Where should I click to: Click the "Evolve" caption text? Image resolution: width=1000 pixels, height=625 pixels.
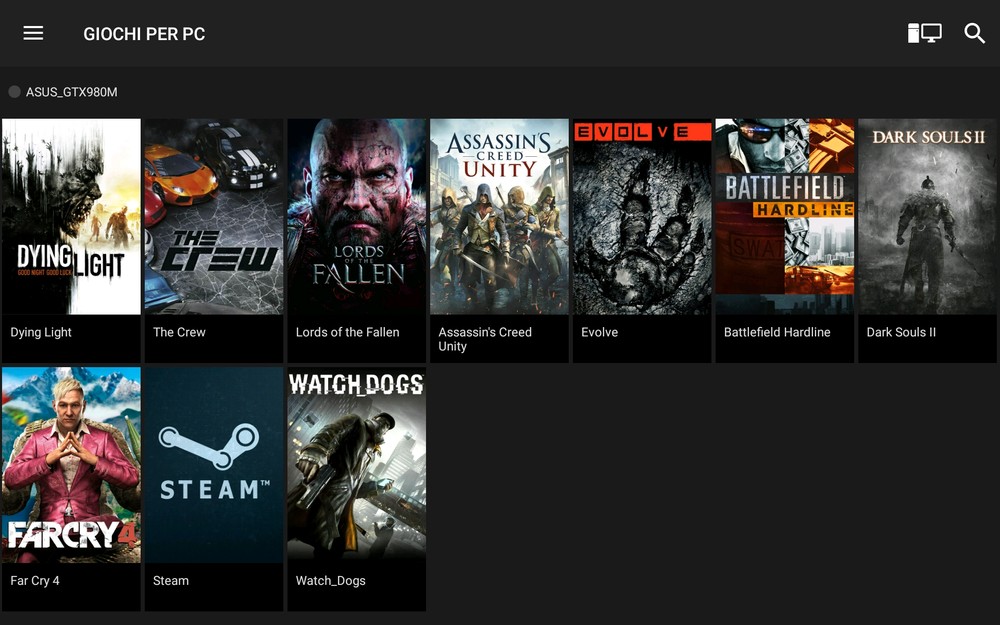pyautogui.click(x=599, y=332)
